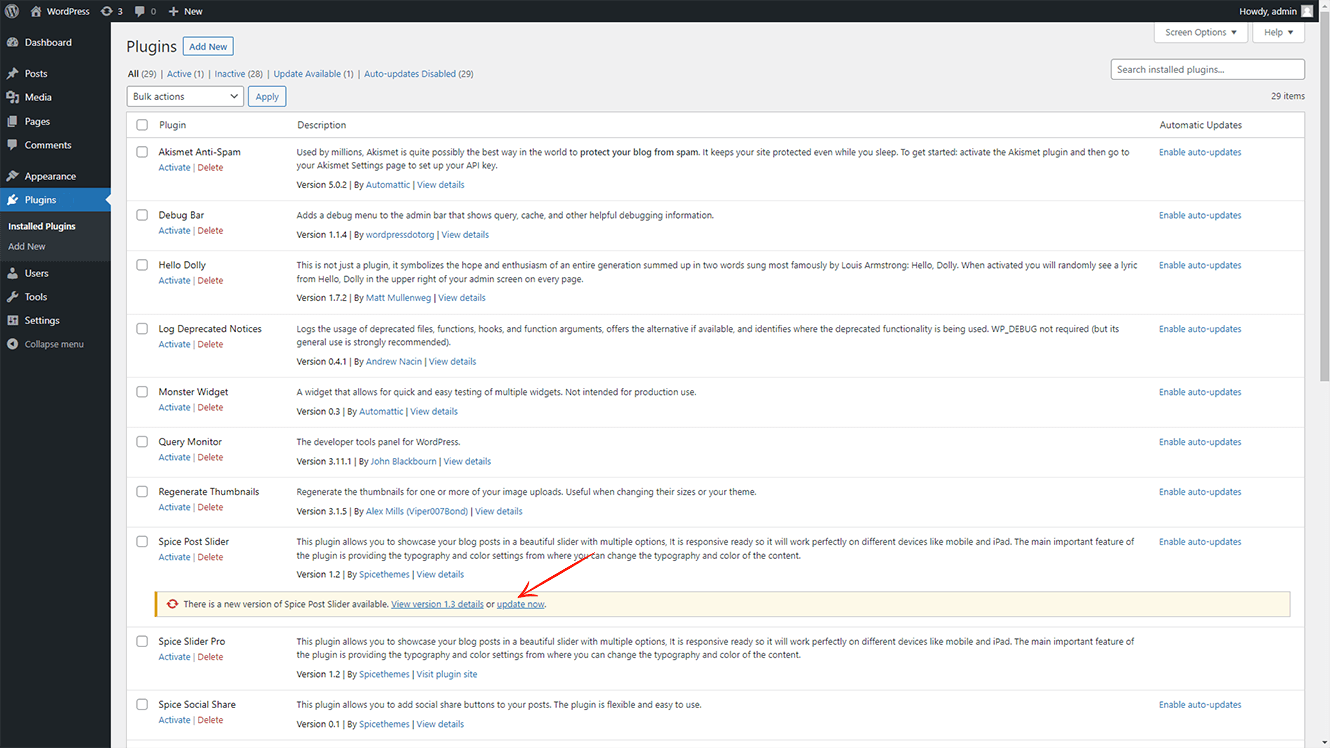Check the Monster Widget checkbox
The width and height of the screenshot is (1330, 748).
[x=142, y=392]
